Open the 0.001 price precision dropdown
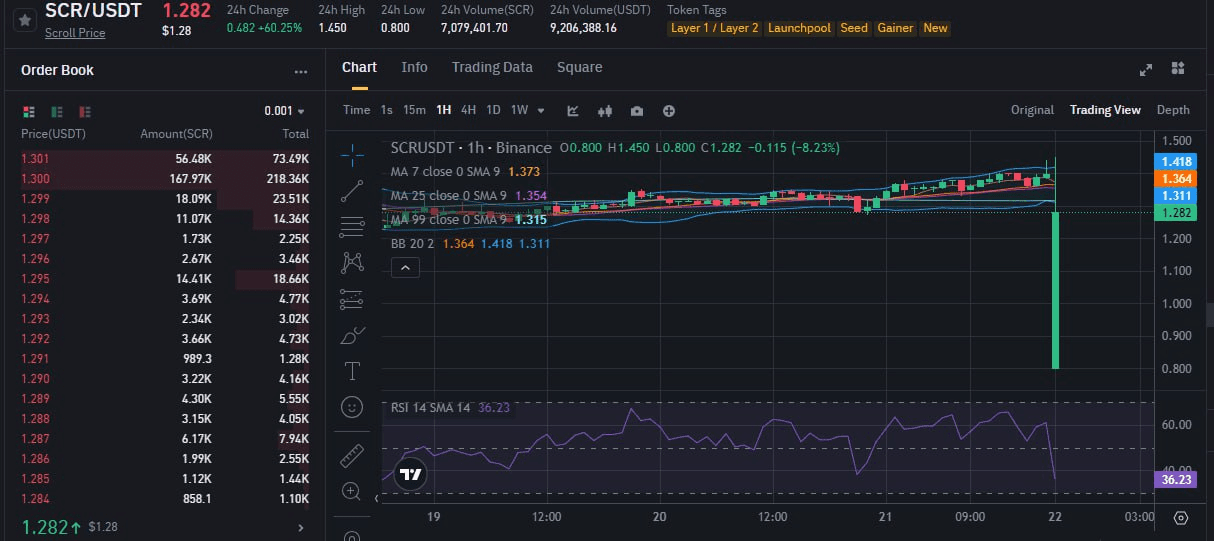This screenshot has width=1214, height=541. [285, 111]
